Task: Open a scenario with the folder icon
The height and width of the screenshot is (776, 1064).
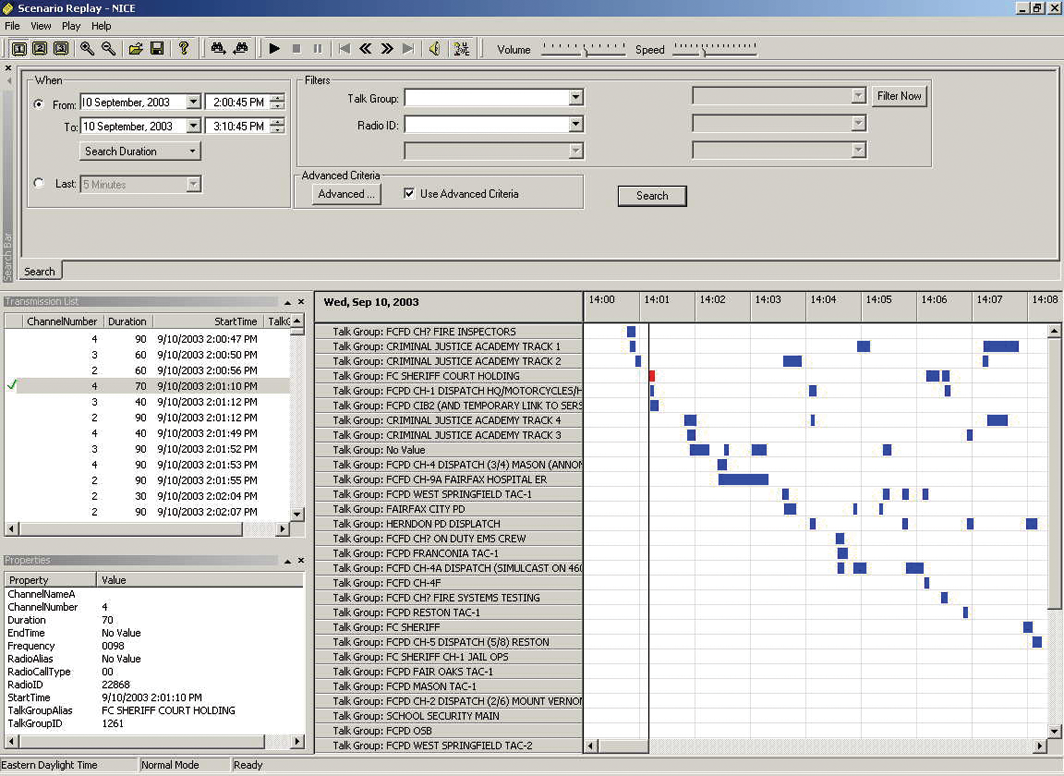Action: click(135, 48)
